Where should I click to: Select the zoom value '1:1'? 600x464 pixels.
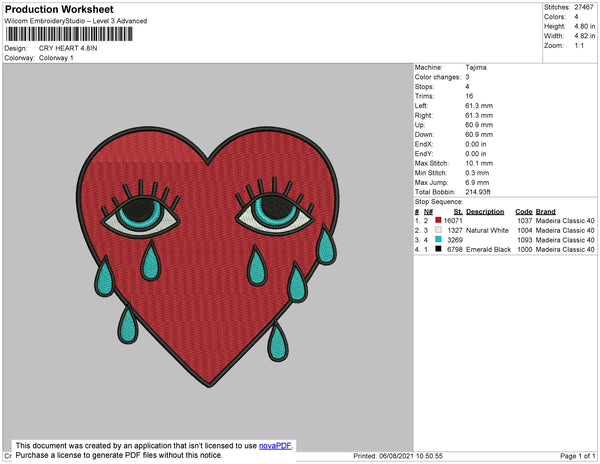[579, 46]
